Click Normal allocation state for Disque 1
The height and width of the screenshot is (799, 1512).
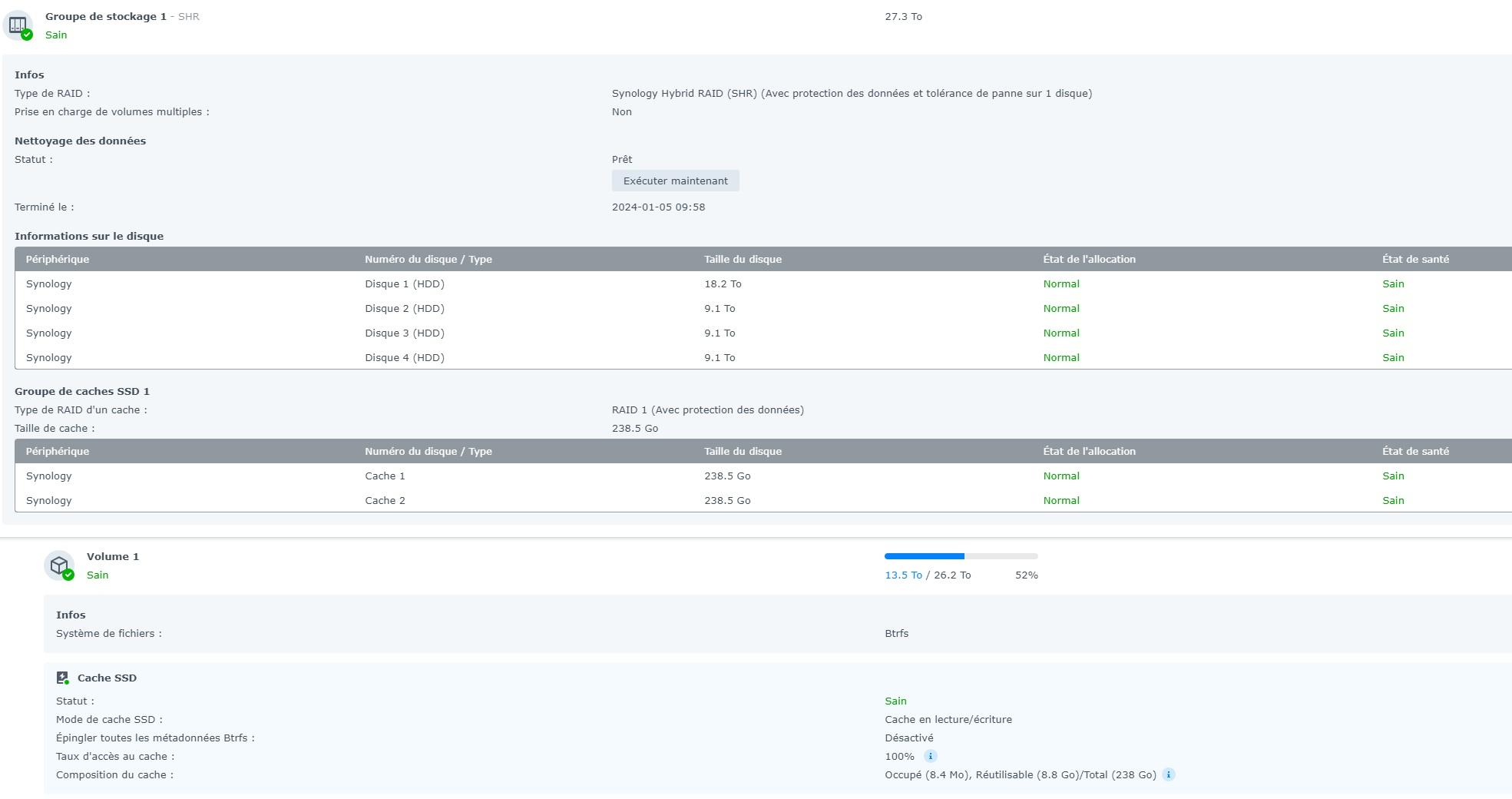(1061, 283)
